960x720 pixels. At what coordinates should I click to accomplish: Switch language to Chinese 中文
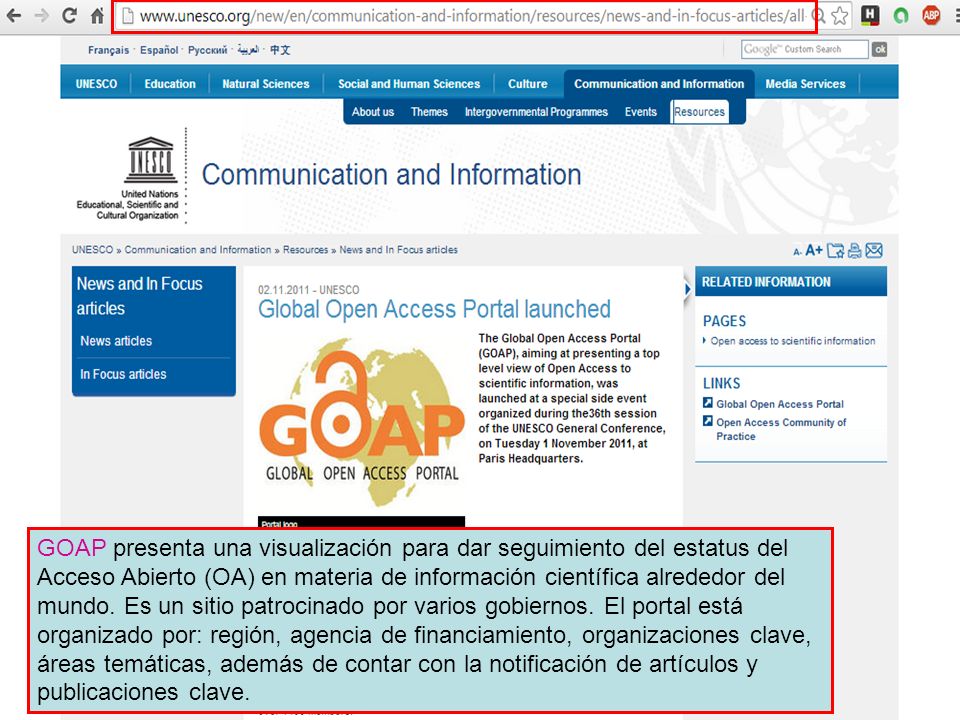coord(280,50)
